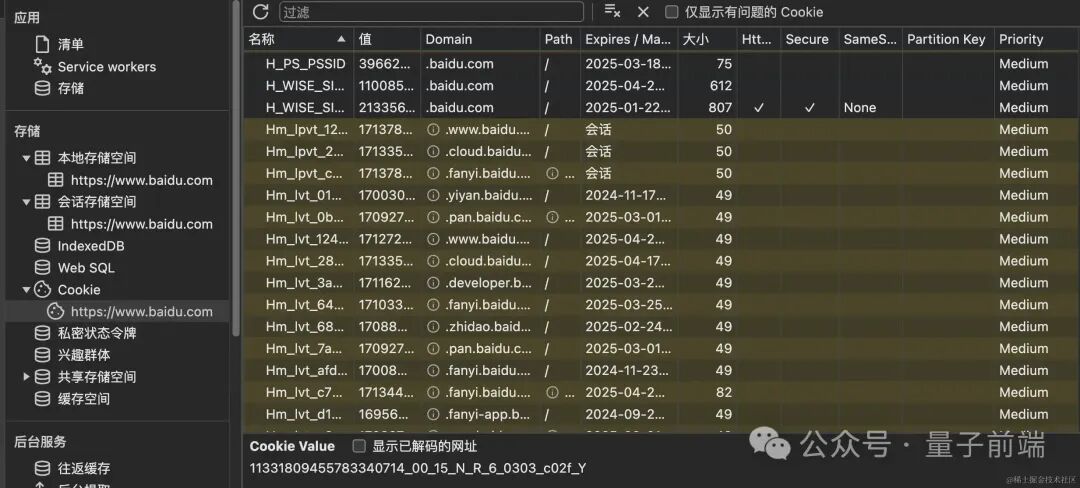Click path info icon in Hm_lpvt_c row
The width and height of the screenshot is (1080, 488).
pos(552,173)
